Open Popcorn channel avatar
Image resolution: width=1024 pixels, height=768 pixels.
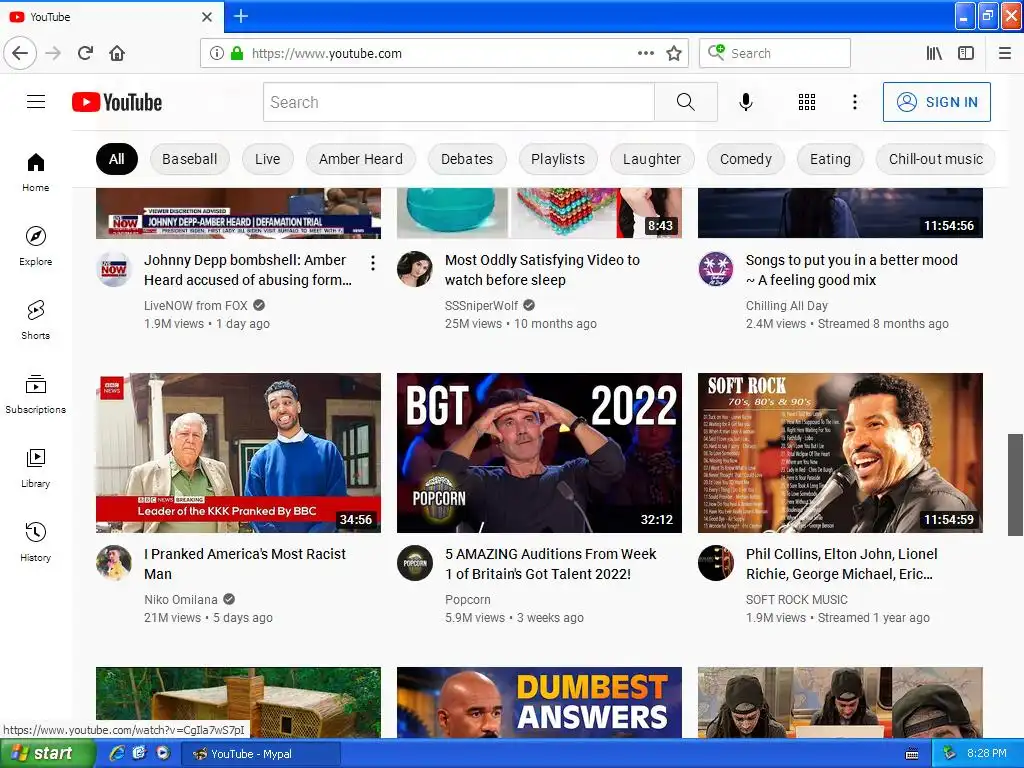(x=415, y=563)
